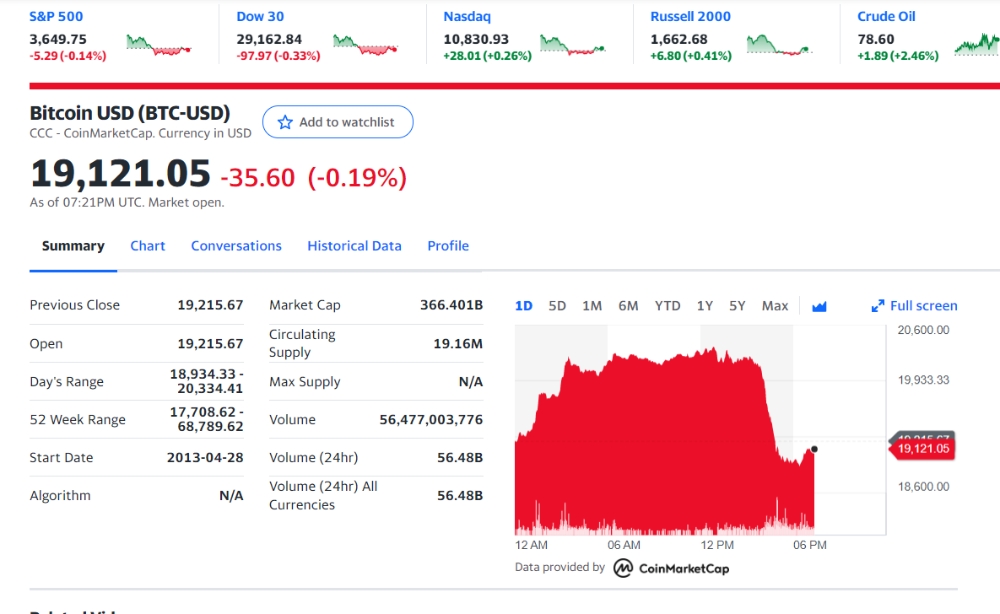Click the 19,121.05 price marker on chart
This screenshot has width=1000, height=614.
[922, 449]
